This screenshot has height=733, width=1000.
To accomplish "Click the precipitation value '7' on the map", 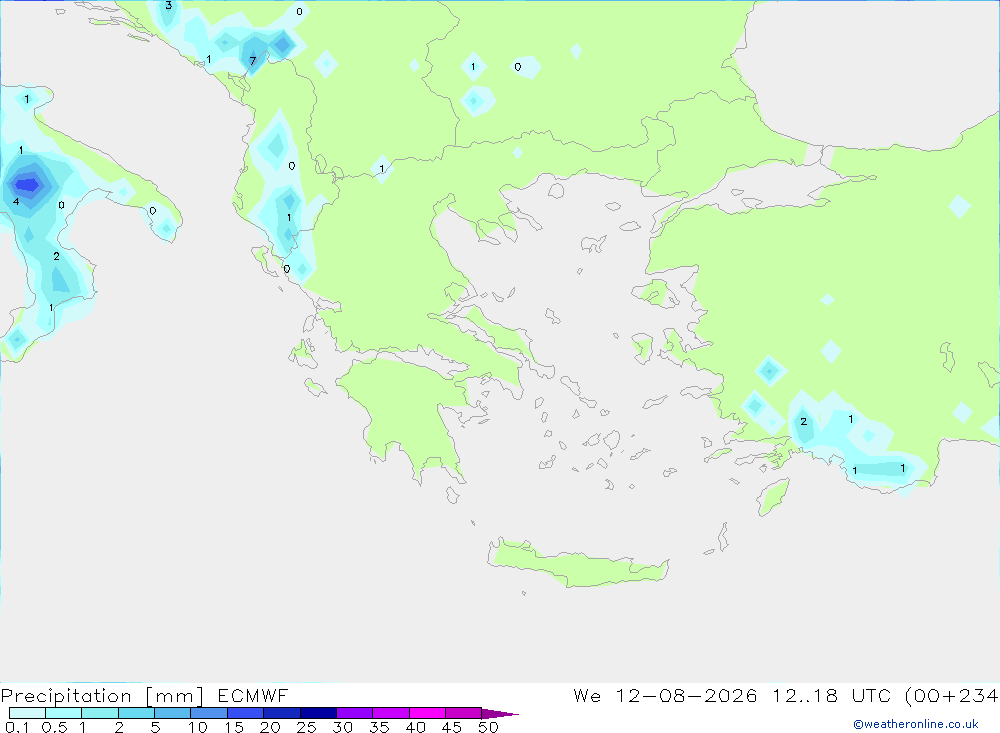I will (253, 61).
